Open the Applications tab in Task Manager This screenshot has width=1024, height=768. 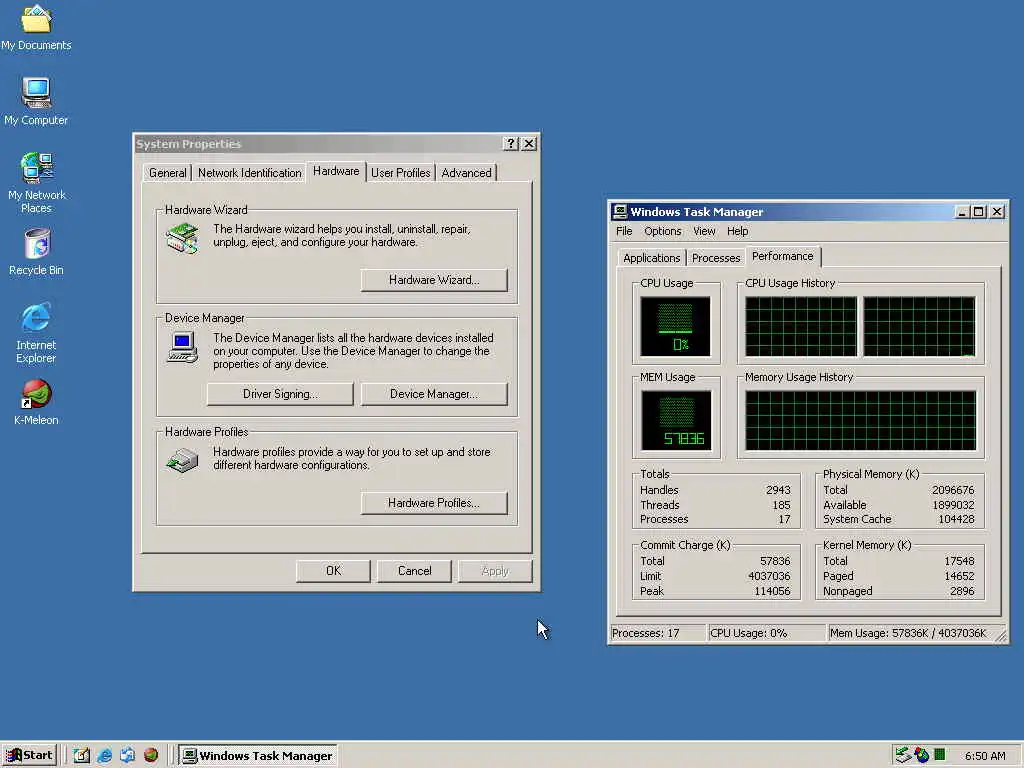coord(651,258)
